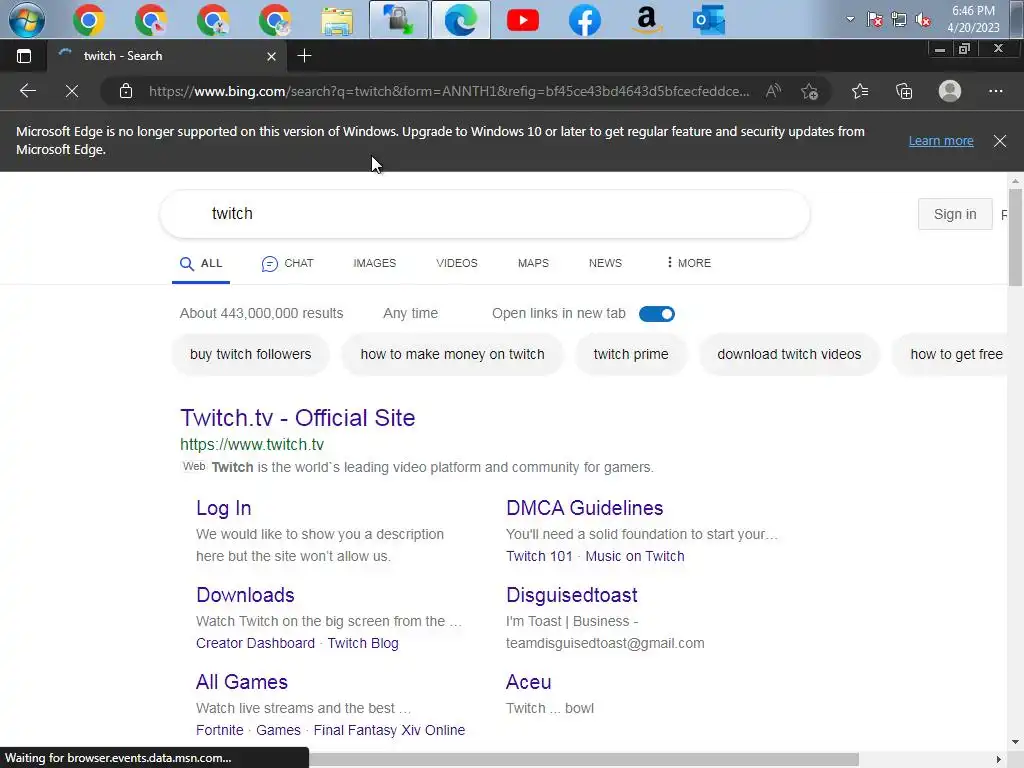The height and width of the screenshot is (768, 1024).
Task: Open Amazon shortcut in taskbar
Action: click(x=647, y=20)
